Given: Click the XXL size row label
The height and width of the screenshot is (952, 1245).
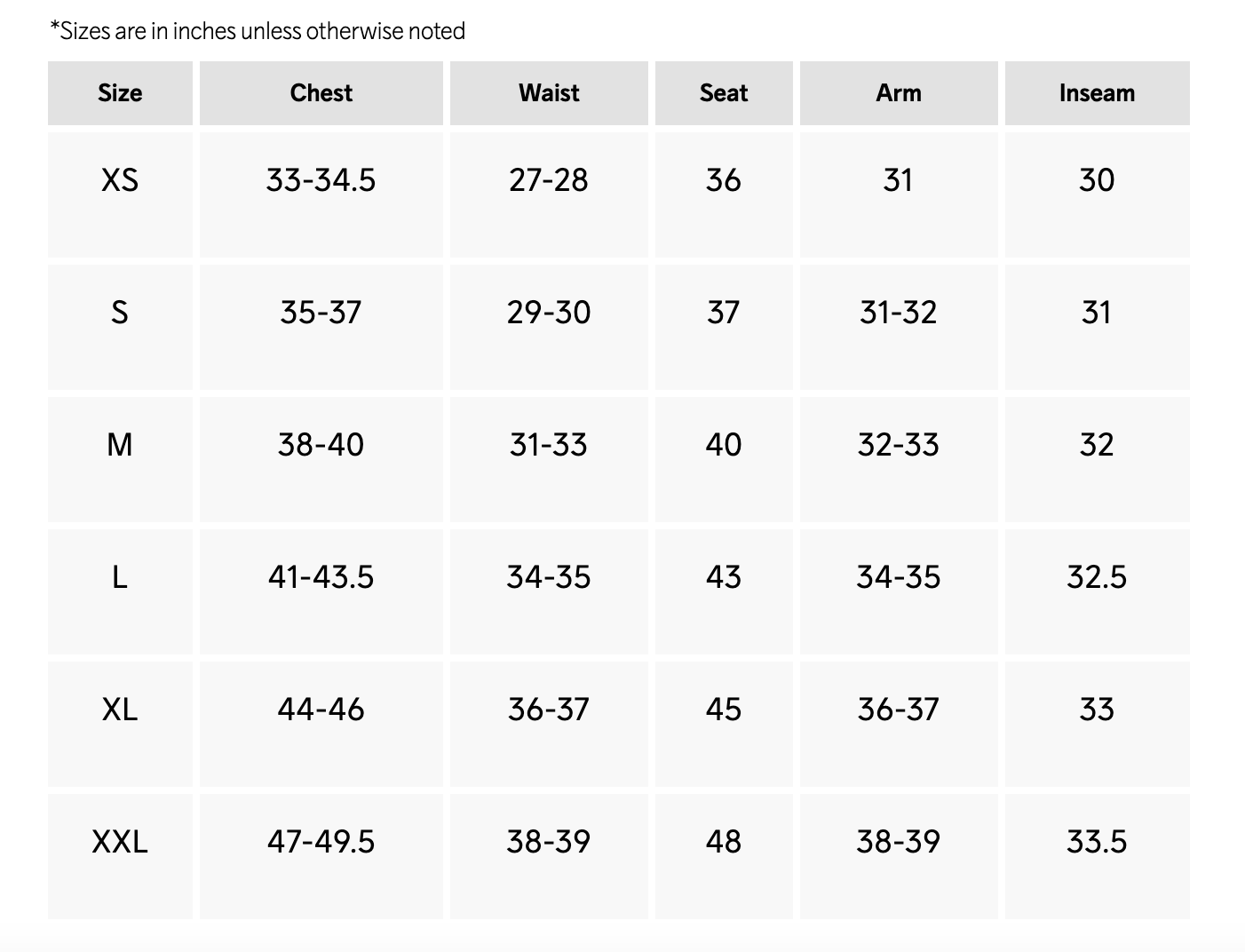Looking at the screenshot, I should tap(120, 842).
